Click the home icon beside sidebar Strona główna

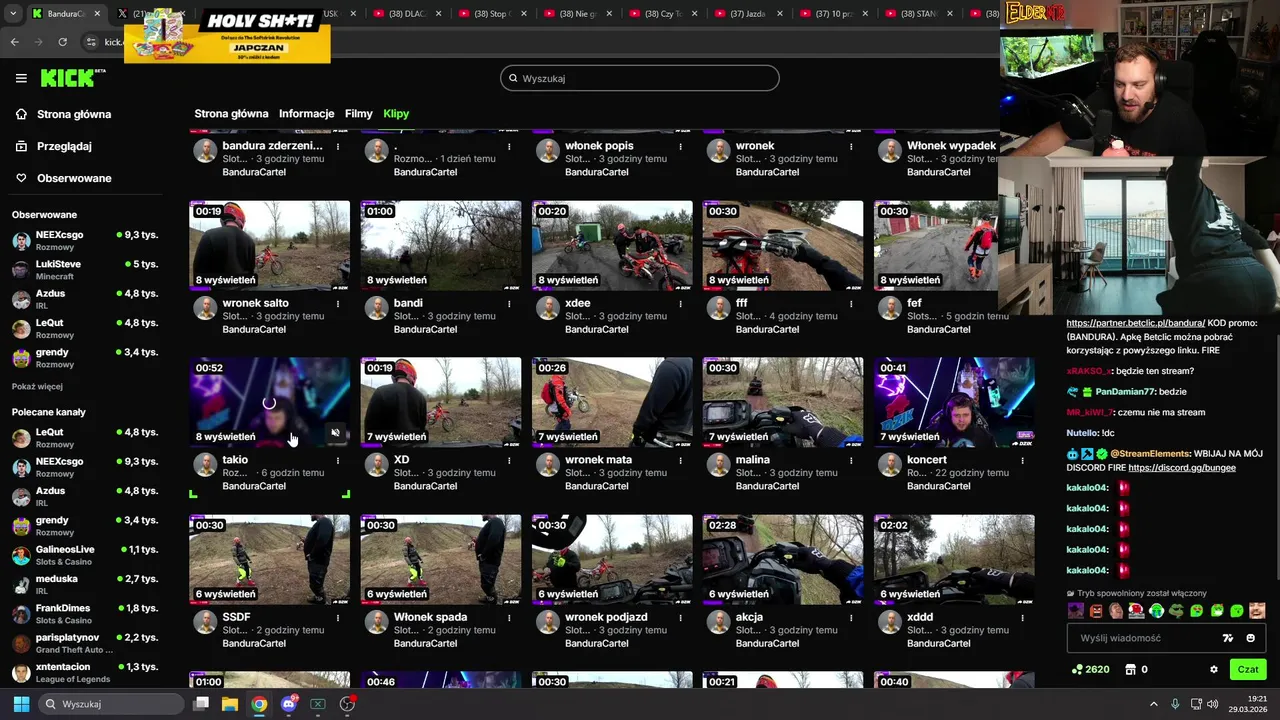coord(21,114)
